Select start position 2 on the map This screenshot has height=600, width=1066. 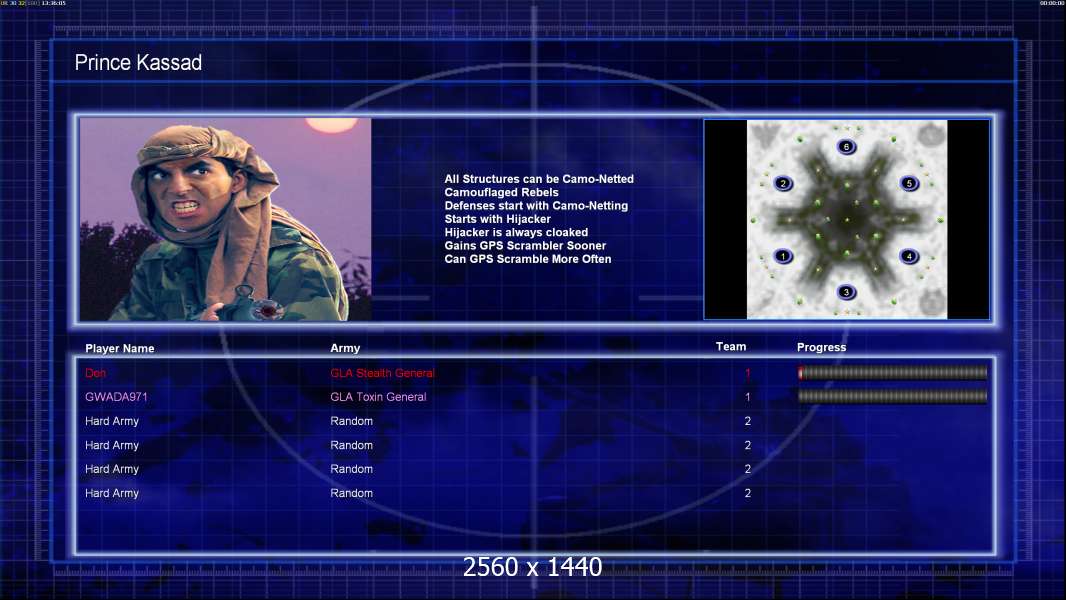(783, 183)
